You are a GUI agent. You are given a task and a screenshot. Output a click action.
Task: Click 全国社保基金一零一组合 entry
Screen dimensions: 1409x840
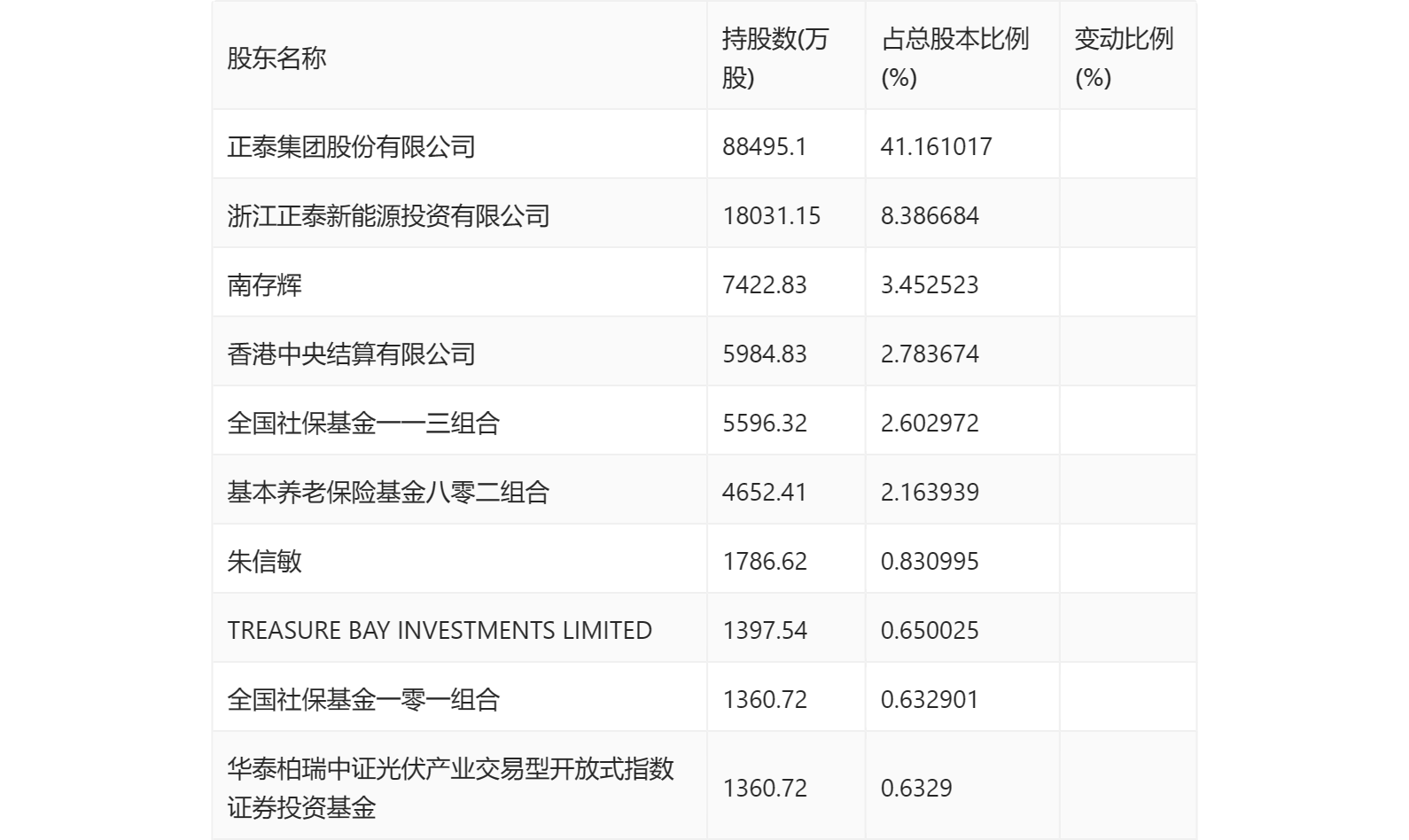coord(363,699)
